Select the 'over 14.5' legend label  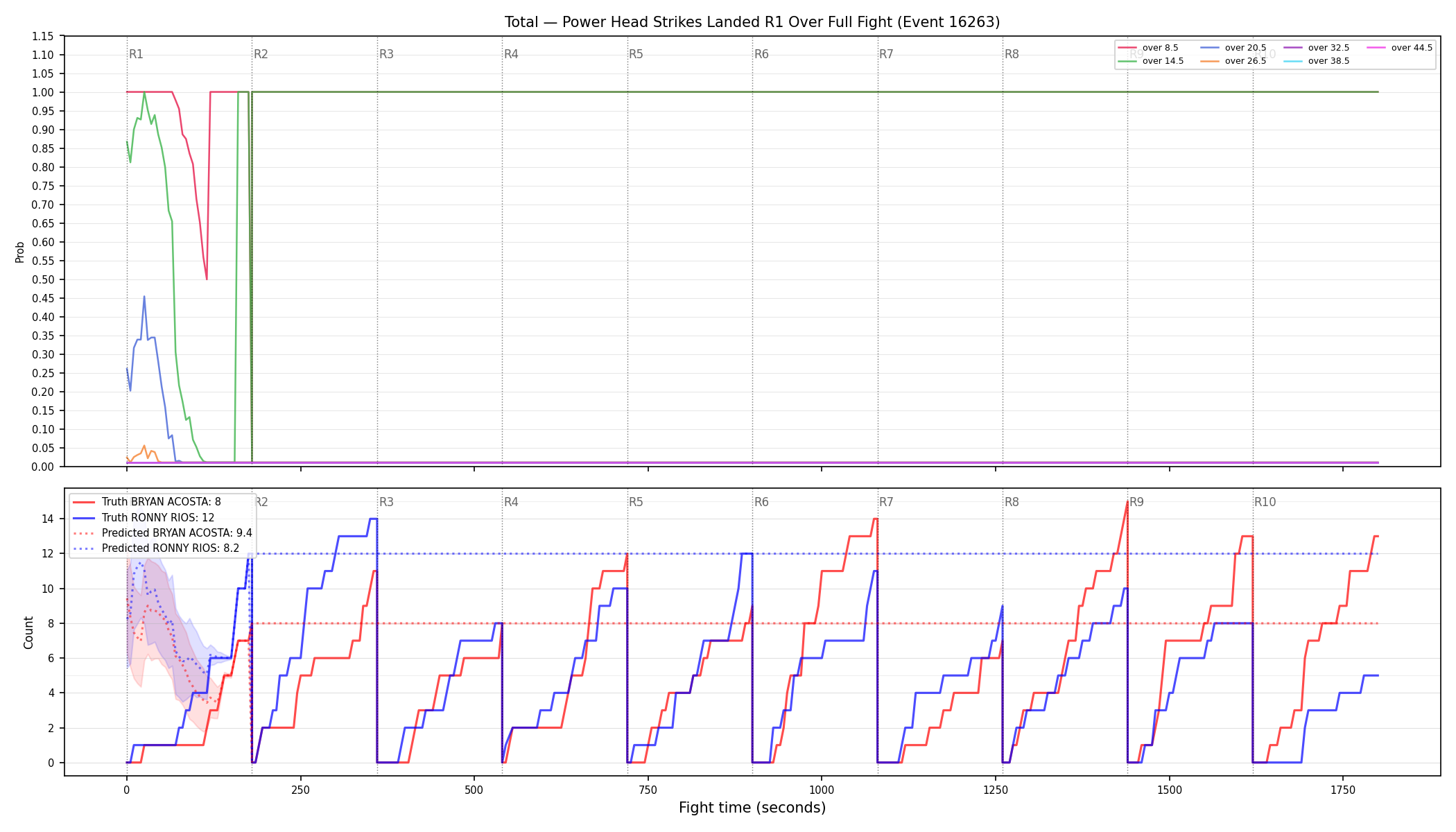click(1163, 61)
